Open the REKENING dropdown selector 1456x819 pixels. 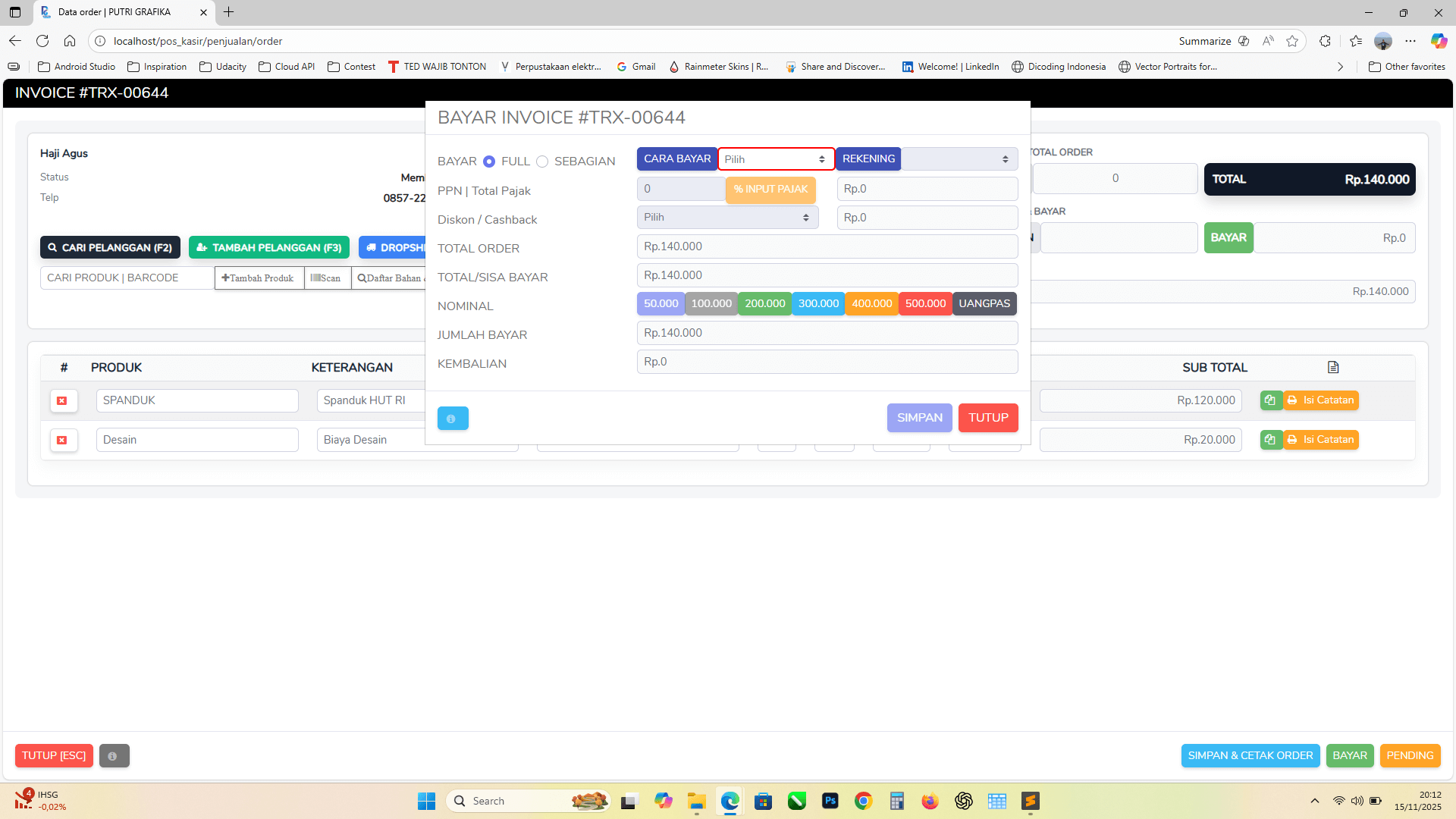(959, 158)
